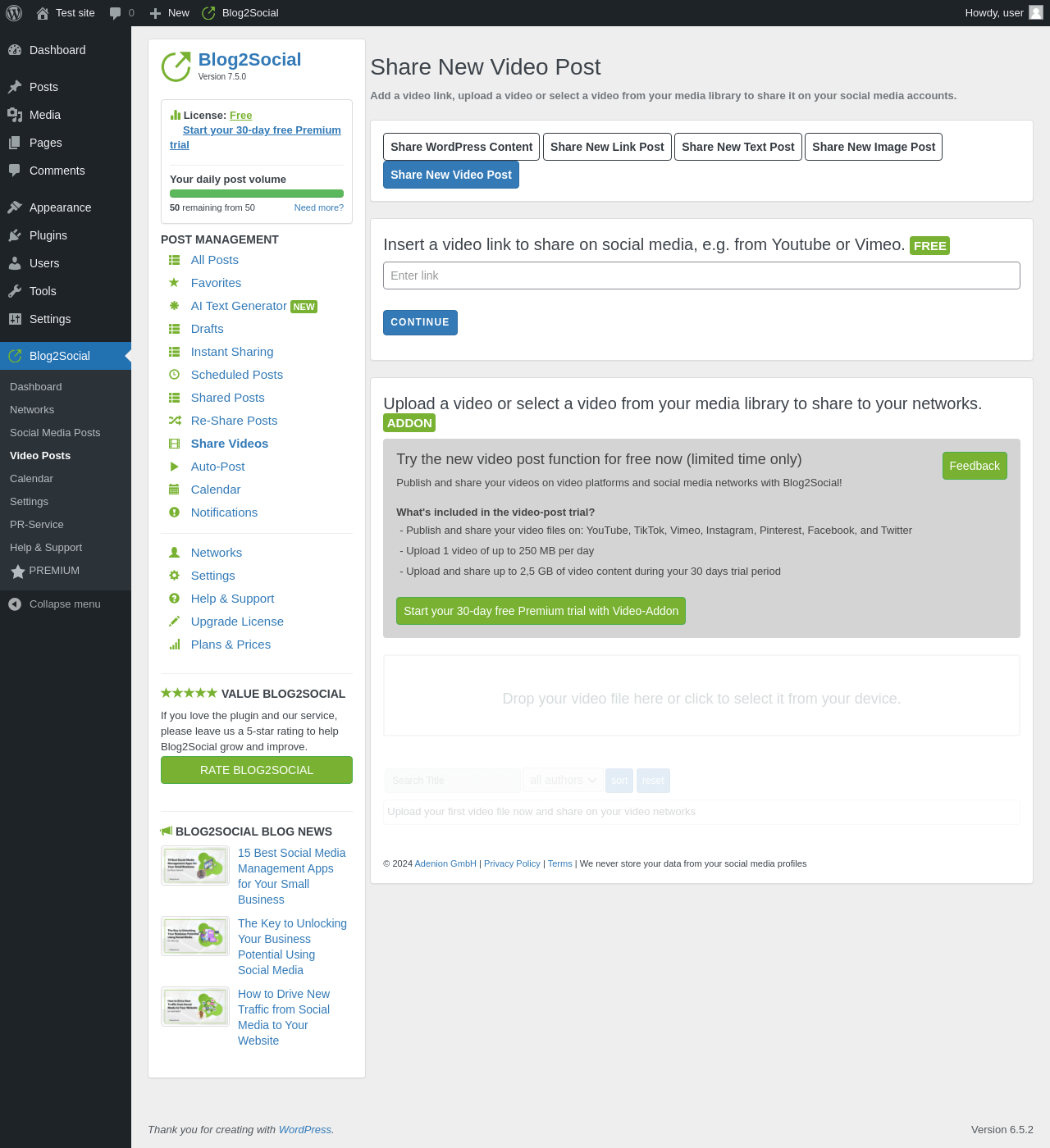Viewport: 1050px width, 1148px height.
Task: Click the Tools wrench icon
Action: (15, 291)
